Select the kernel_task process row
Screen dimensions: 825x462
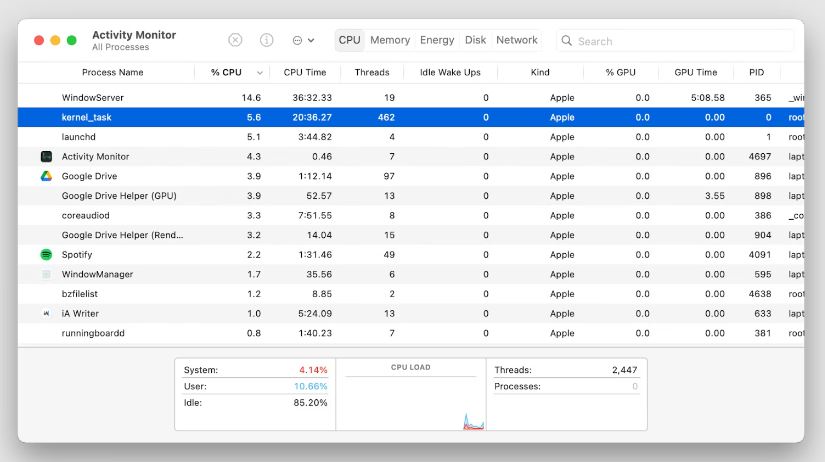411,117
